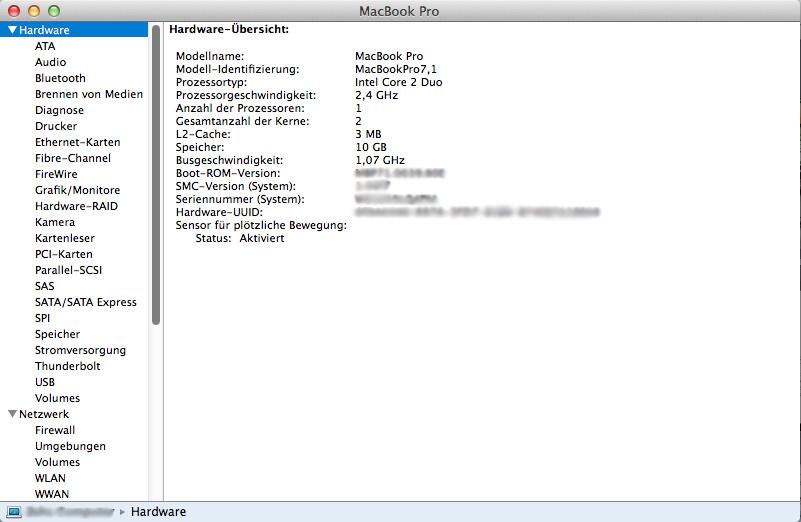Collapse the Netzwerk disclosure triangle
Image resolution: width=801 pixels, height=522 pixels.
tap(13, 414)
